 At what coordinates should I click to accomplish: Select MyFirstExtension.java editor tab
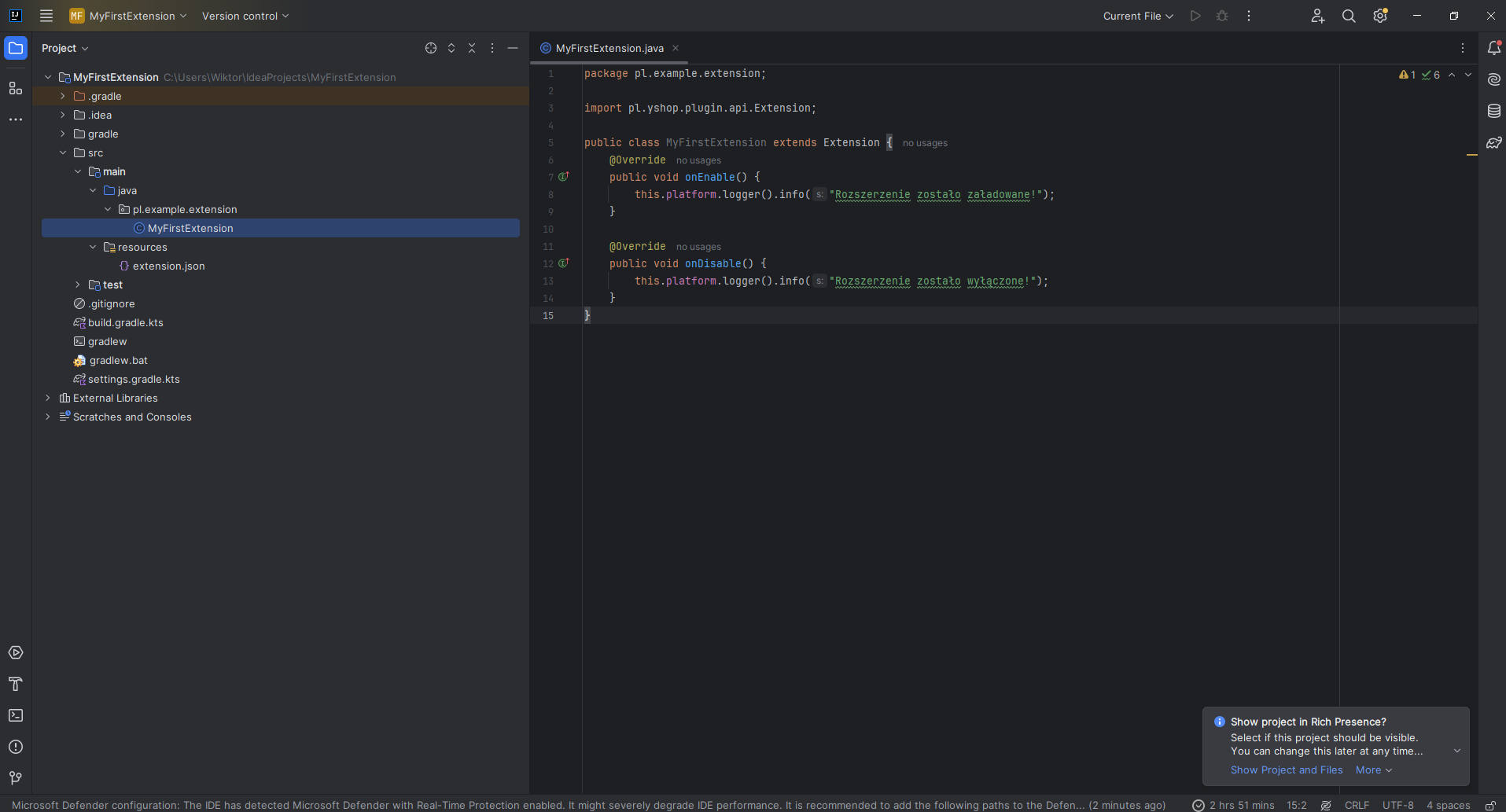(609, 48)
